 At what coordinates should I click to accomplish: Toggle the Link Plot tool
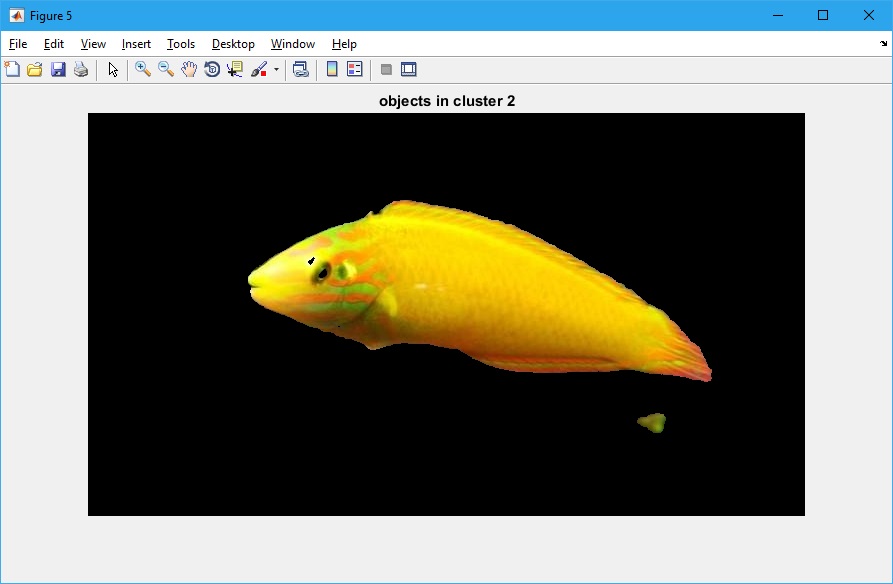pos(300,69)
